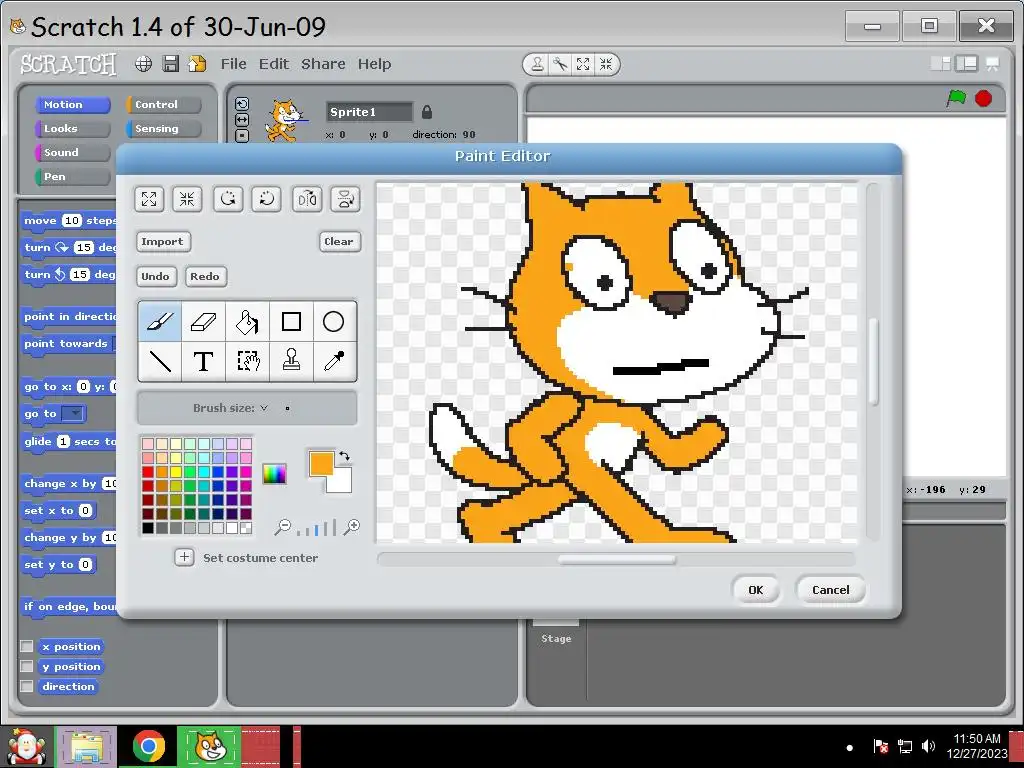Switch to full stage view mode
Screen dimensions: 1024x768
tap(967, 63)
